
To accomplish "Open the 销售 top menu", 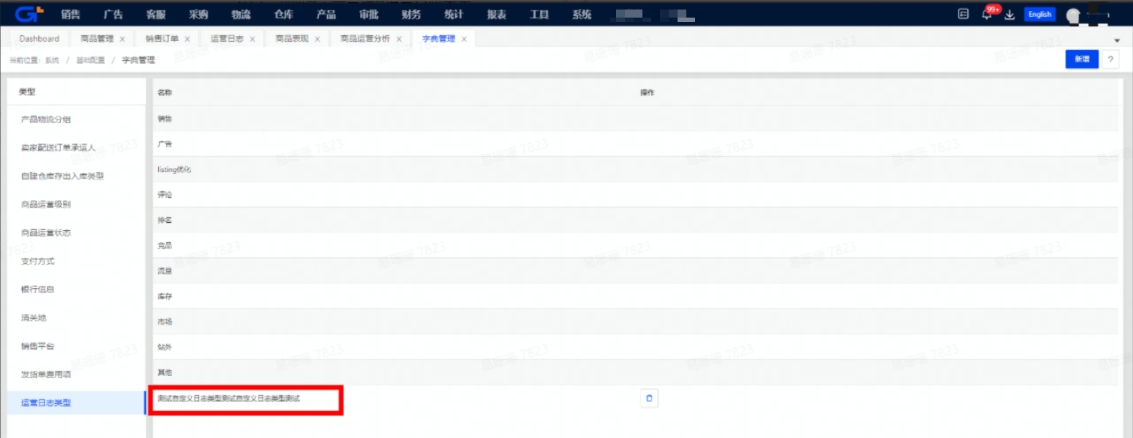I will pyautogui.click(x=70, y=14).
